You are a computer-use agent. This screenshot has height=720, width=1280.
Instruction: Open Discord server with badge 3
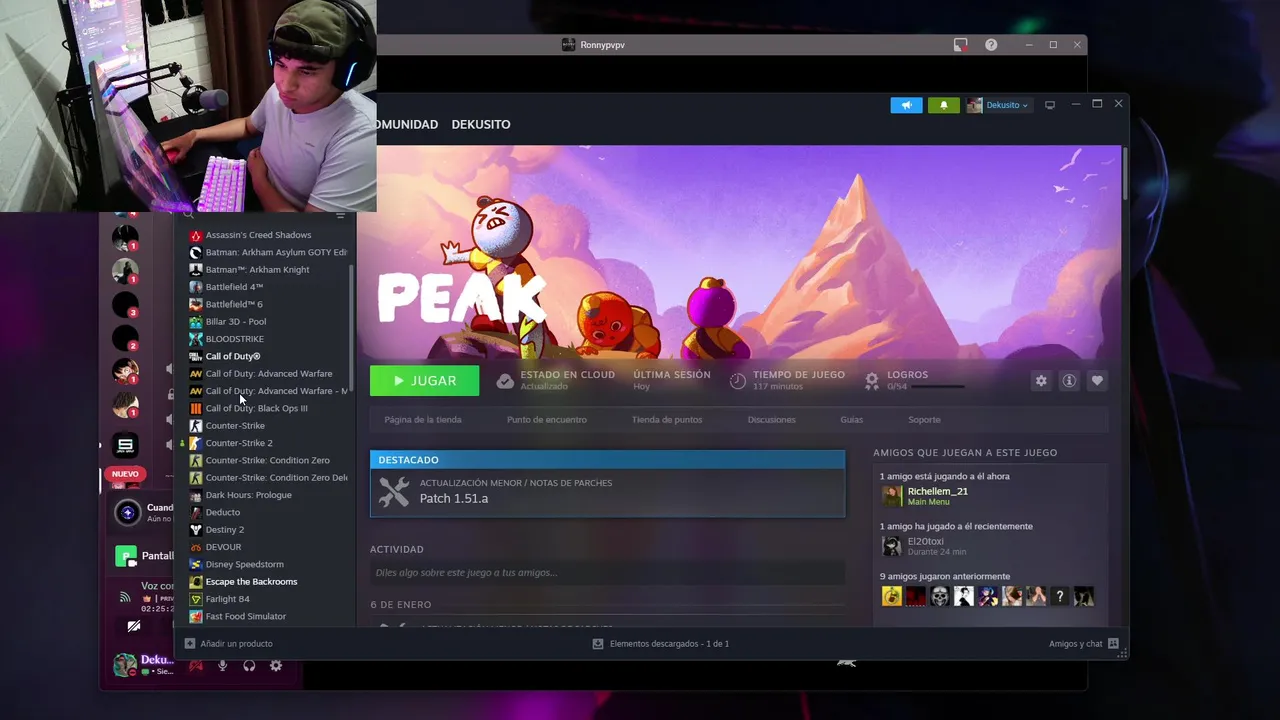pyautogui.click(x=125, y=304)
